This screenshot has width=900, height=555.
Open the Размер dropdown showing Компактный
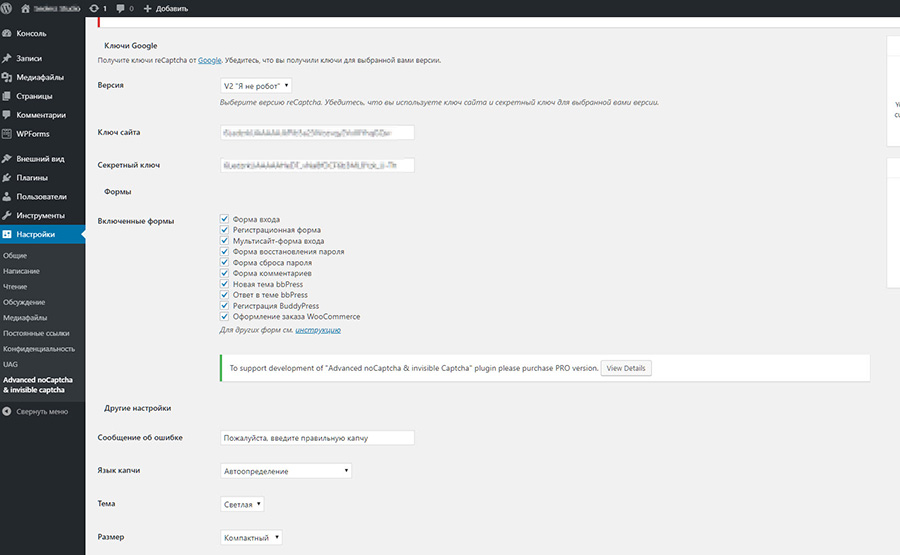coord(251,537)
